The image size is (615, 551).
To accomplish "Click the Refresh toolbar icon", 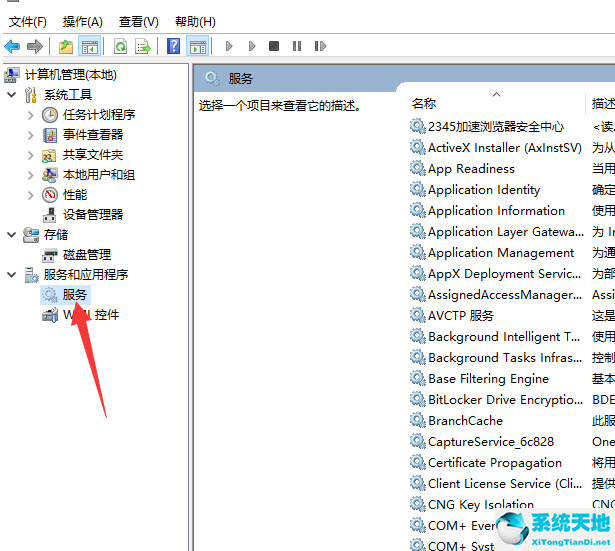I will pyautogui.click(x=120, y=46).
